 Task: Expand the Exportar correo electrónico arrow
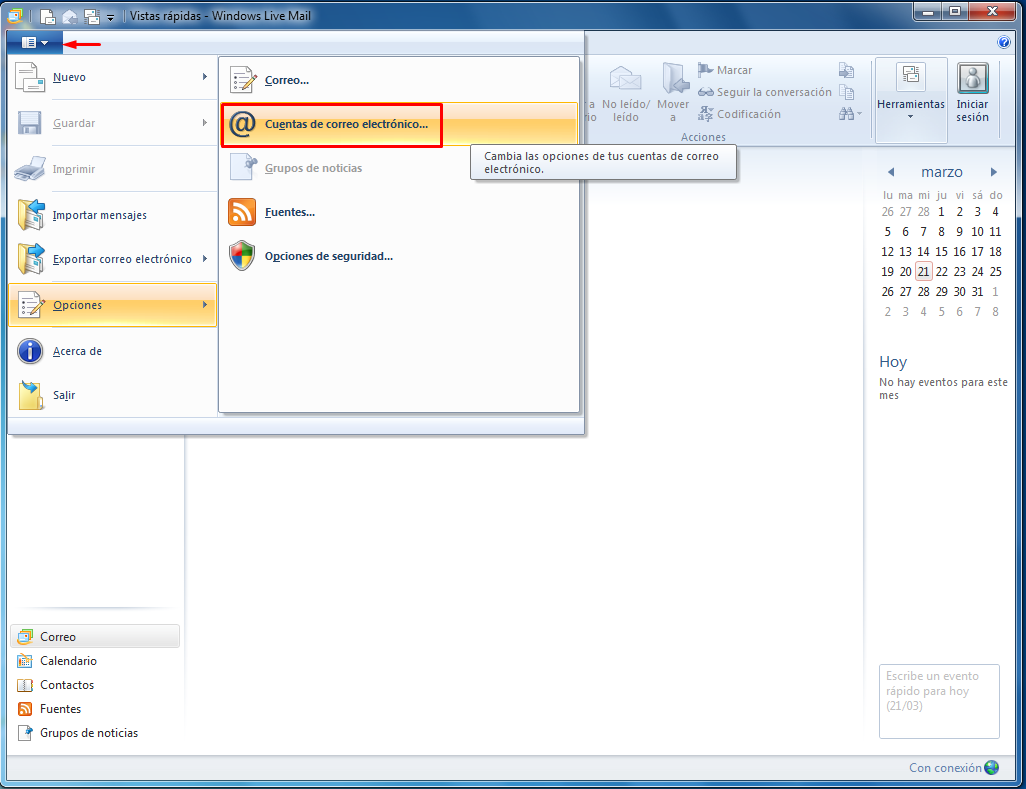click(x=205, y=259)
